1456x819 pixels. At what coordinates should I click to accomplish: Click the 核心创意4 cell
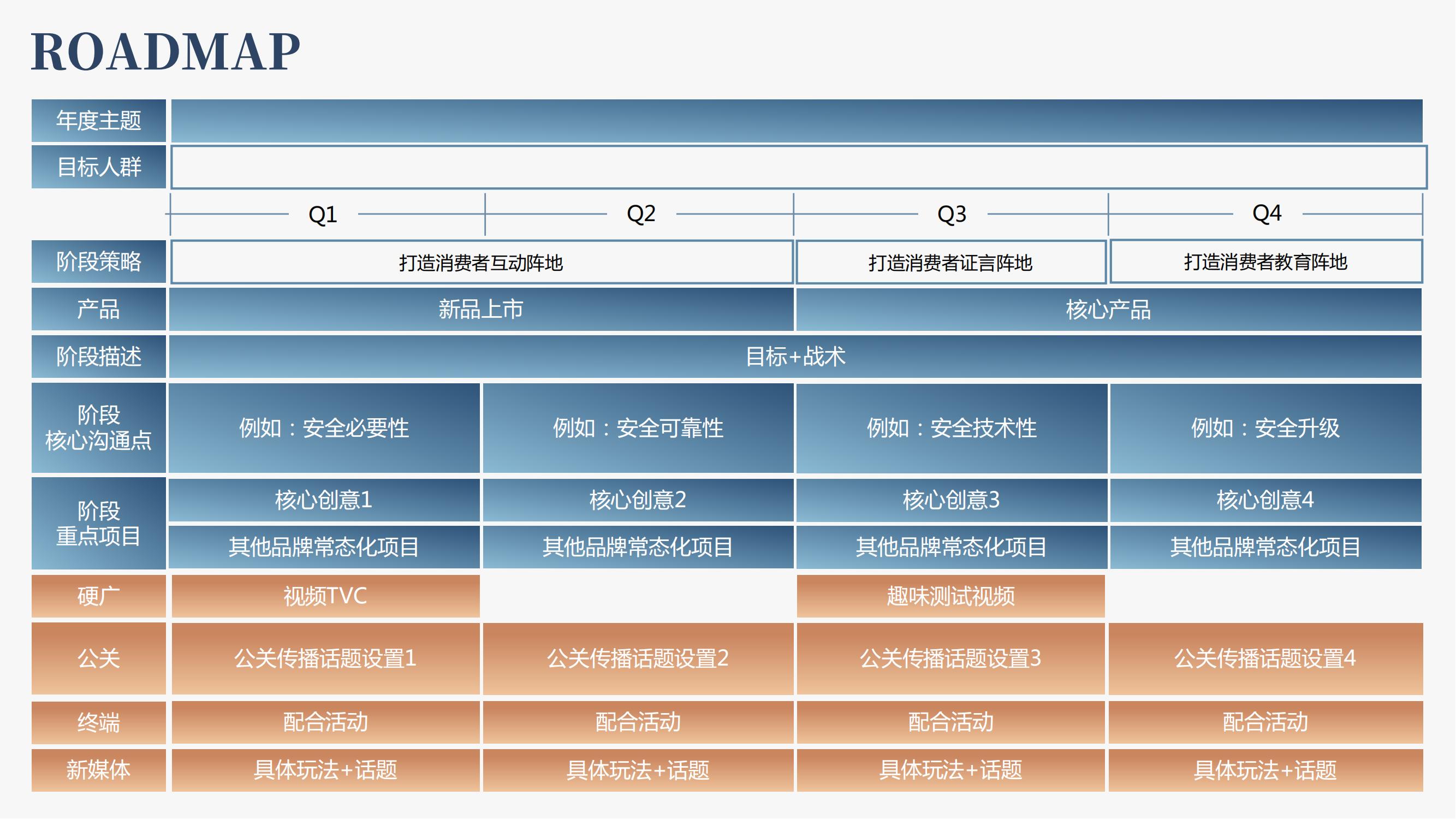[1265, 500]
